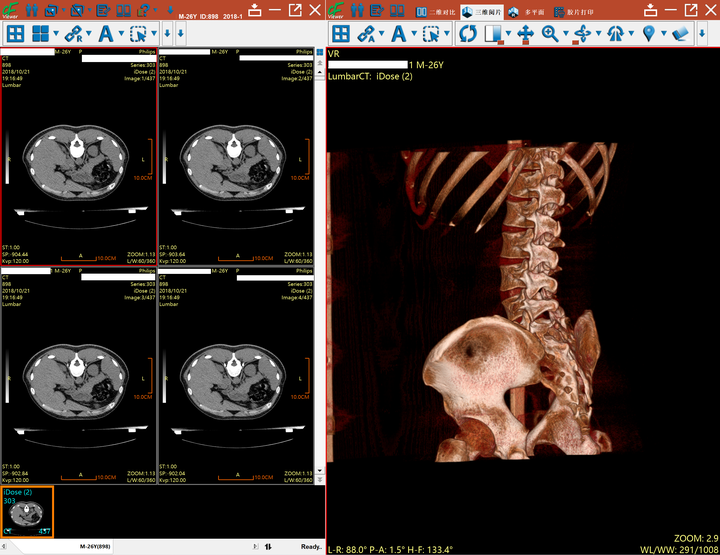
Task: Open link R dropdown arrow
Action: pyautogui.click(x=89, y=33)
